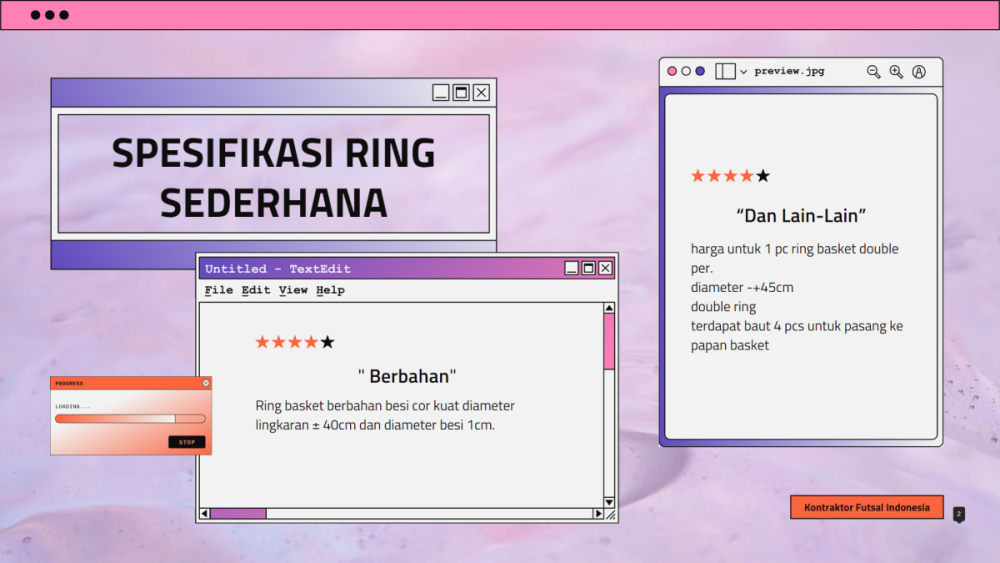This screenshot has width=1000, height=563.
Task: Click the white dot in preview.jpg title bar
Action: 686,71
